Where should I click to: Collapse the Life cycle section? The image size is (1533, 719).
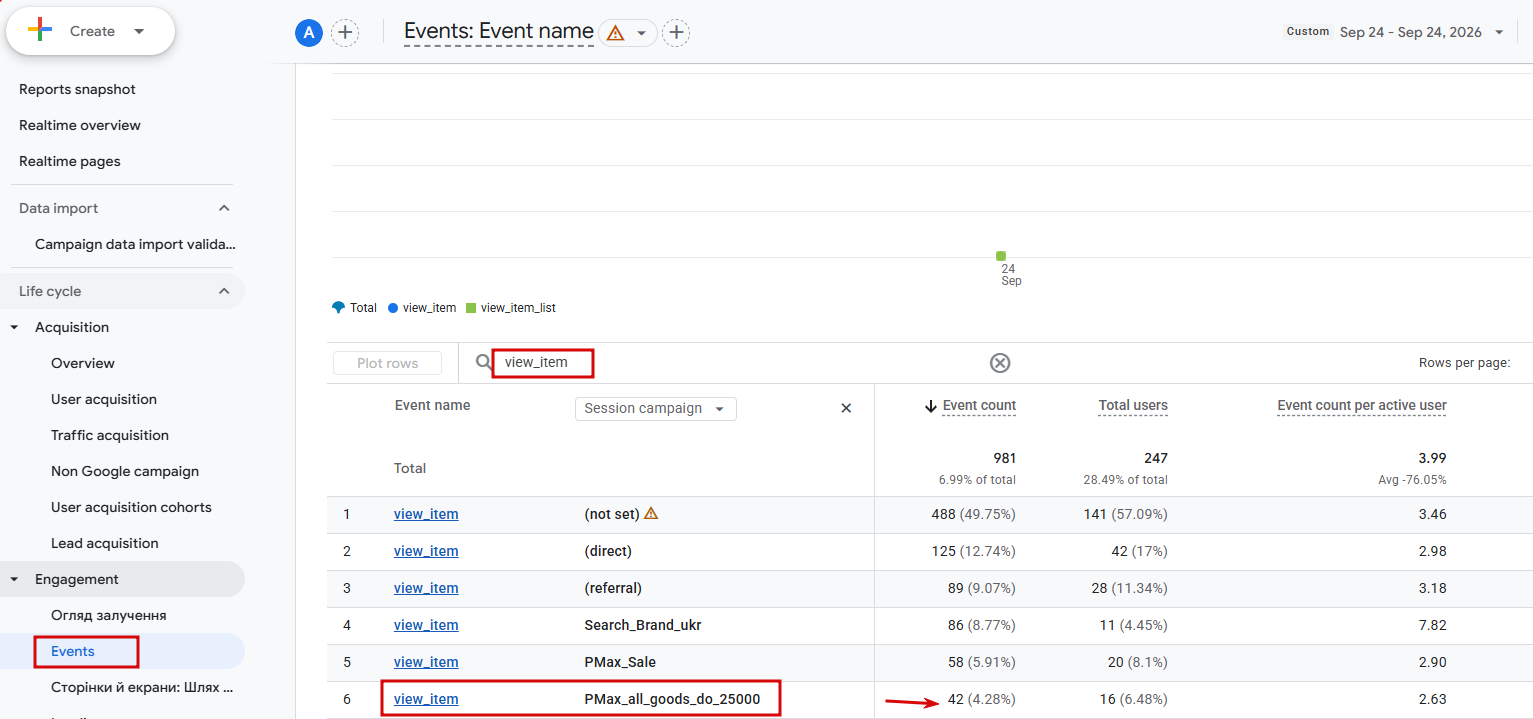pos(224,291)
